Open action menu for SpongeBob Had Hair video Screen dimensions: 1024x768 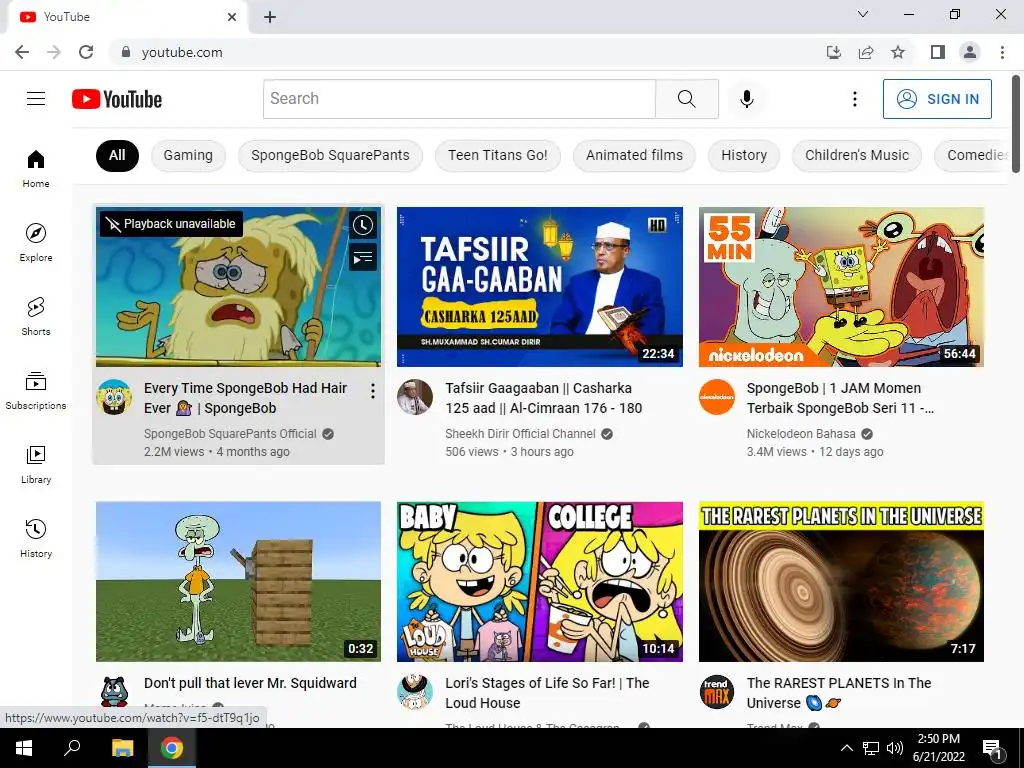(373, 391)
